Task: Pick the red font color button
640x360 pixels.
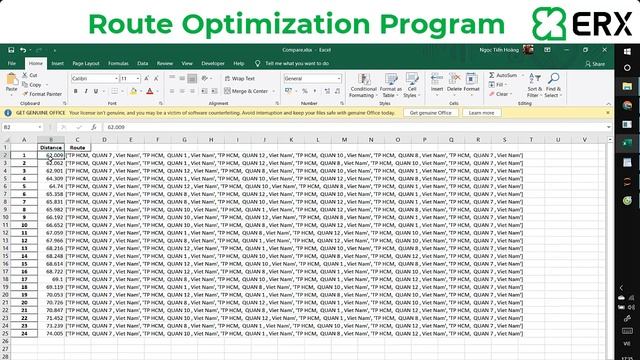Action: point(150,91)
